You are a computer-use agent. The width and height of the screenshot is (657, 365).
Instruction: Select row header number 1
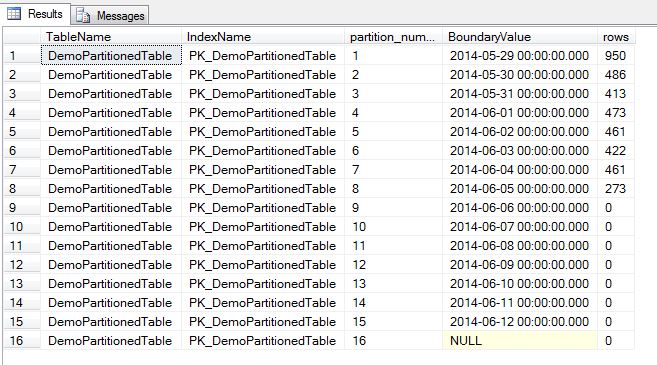point(22,56)
